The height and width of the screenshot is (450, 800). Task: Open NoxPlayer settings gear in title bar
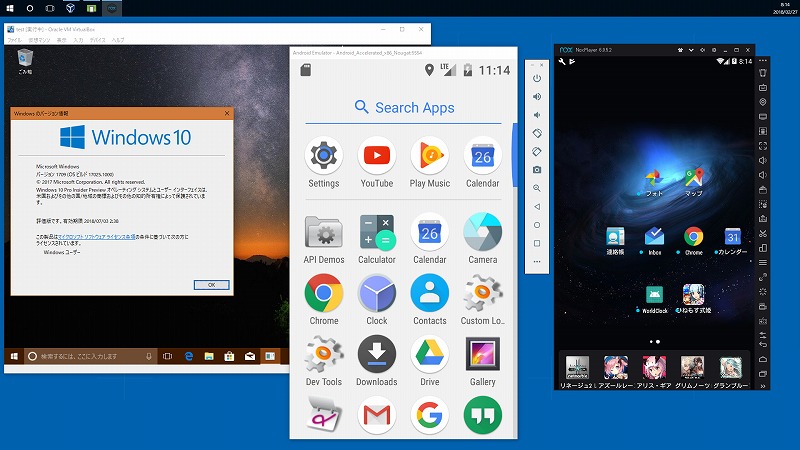pos(714,50)
